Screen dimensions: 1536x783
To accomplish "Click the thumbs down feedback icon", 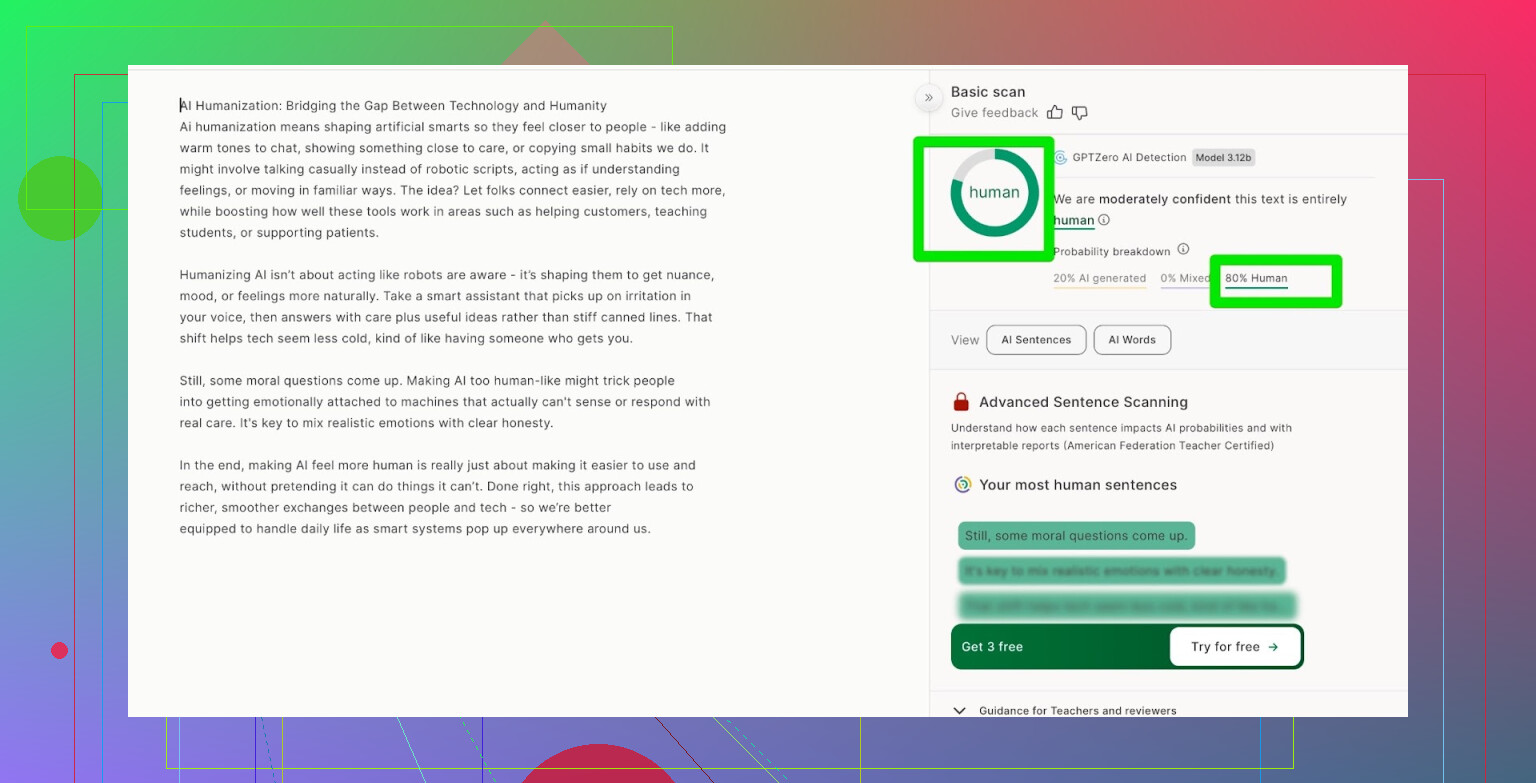I will point(1079,113).
